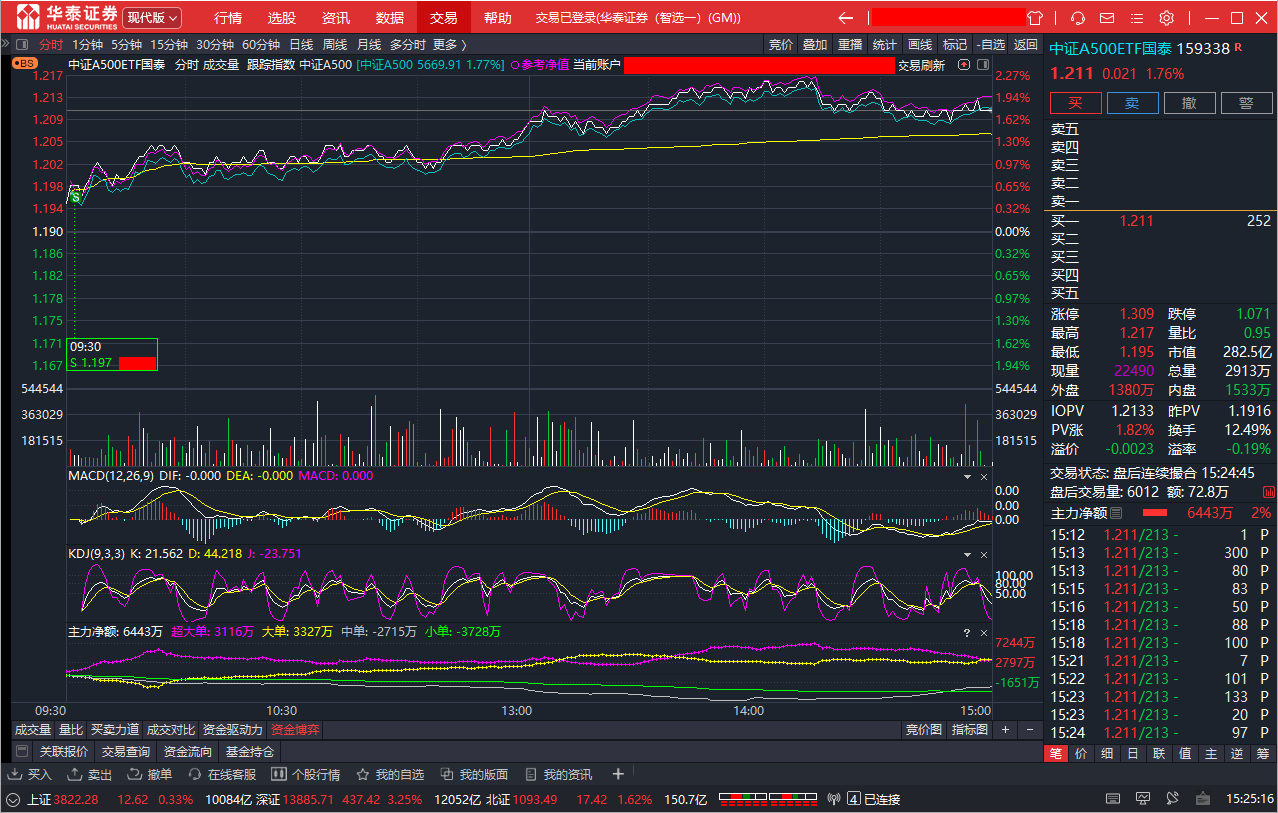Open the 现代版 version dropdown

(x=153, y=18)
